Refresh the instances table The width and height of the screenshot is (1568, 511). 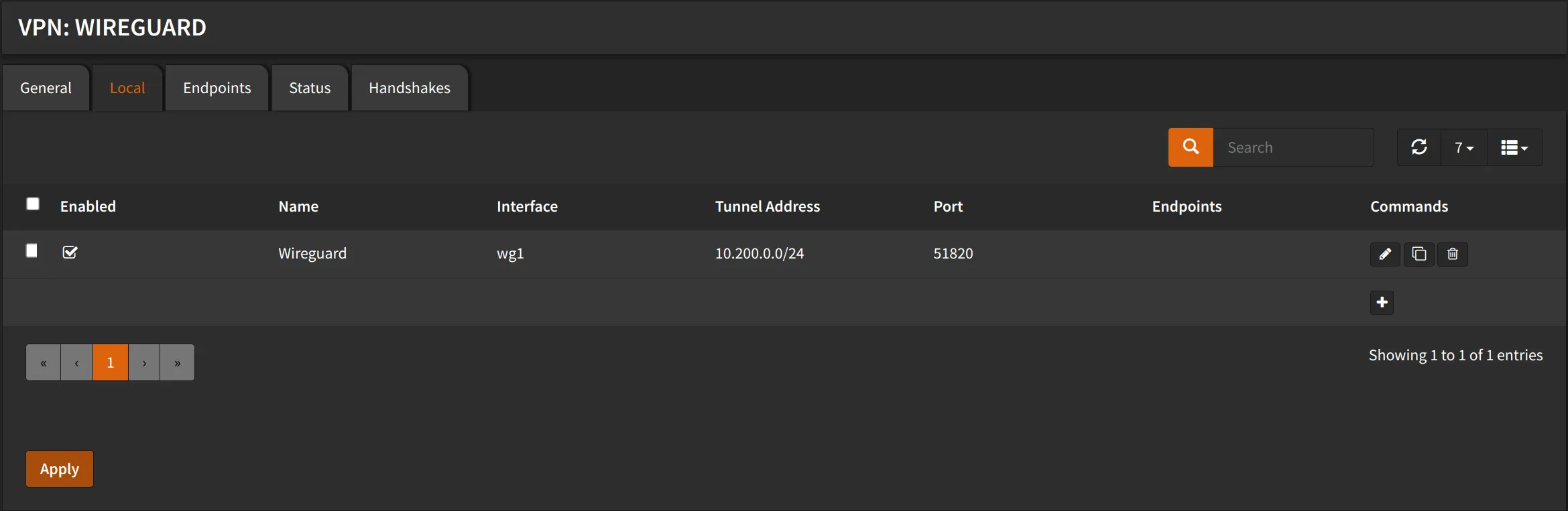(1419, 147)
